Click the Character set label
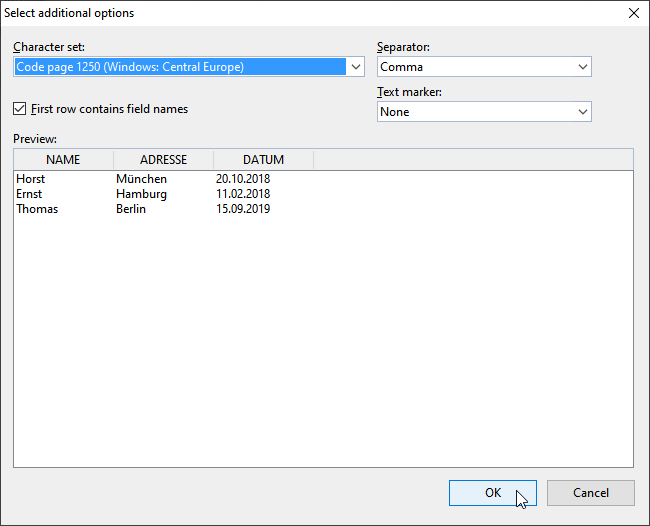Viewport: 650px width, 526px height. click(49, 47)
